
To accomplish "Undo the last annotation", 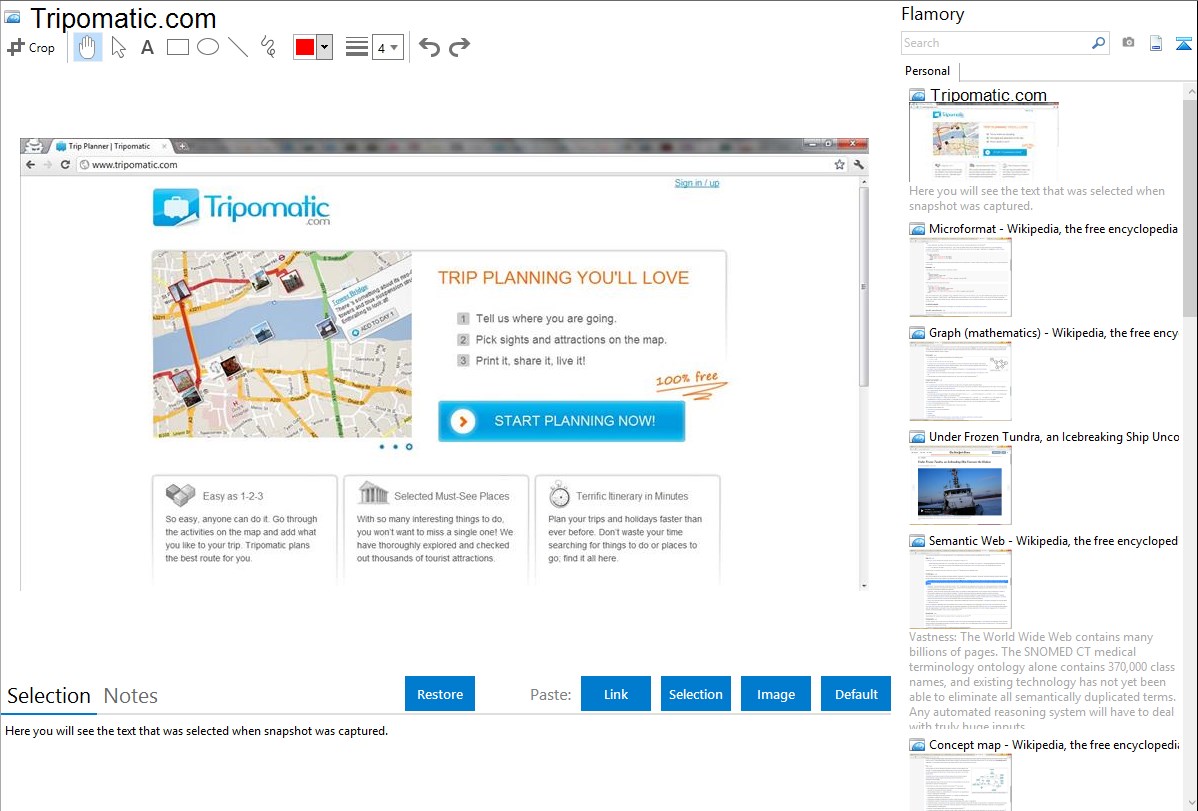I will (429, 47).
